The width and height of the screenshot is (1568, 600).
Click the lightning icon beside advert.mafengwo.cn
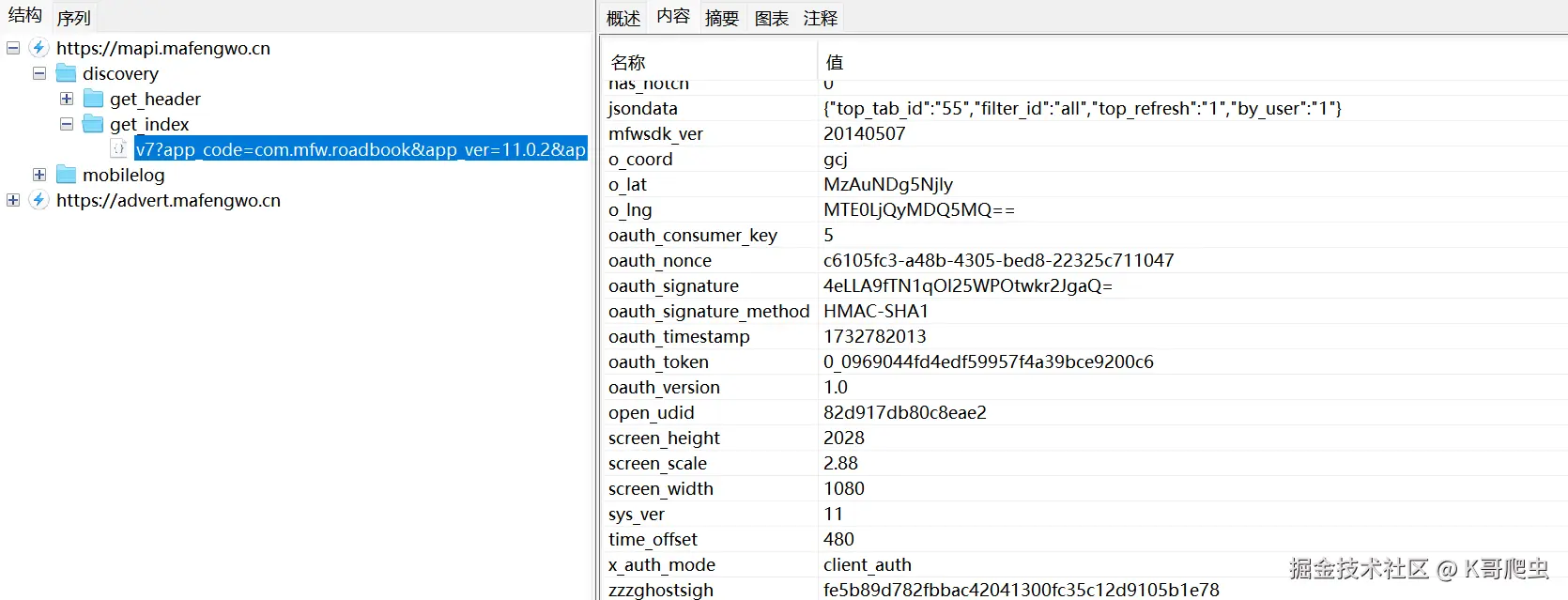coord(38,200)
